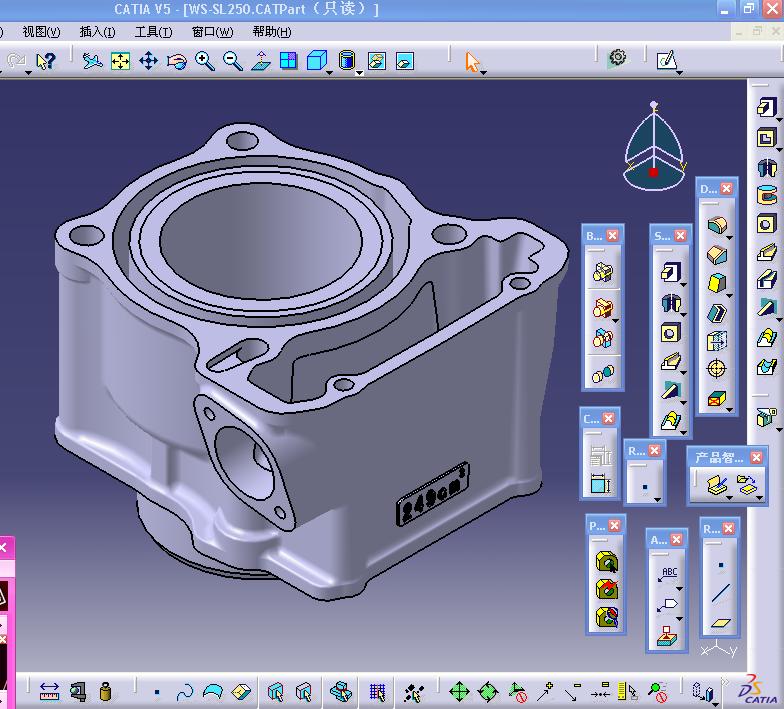Expand the view mode dropdown arrow
The width and height of the screenshot is (784, 709).
(360, 73)
